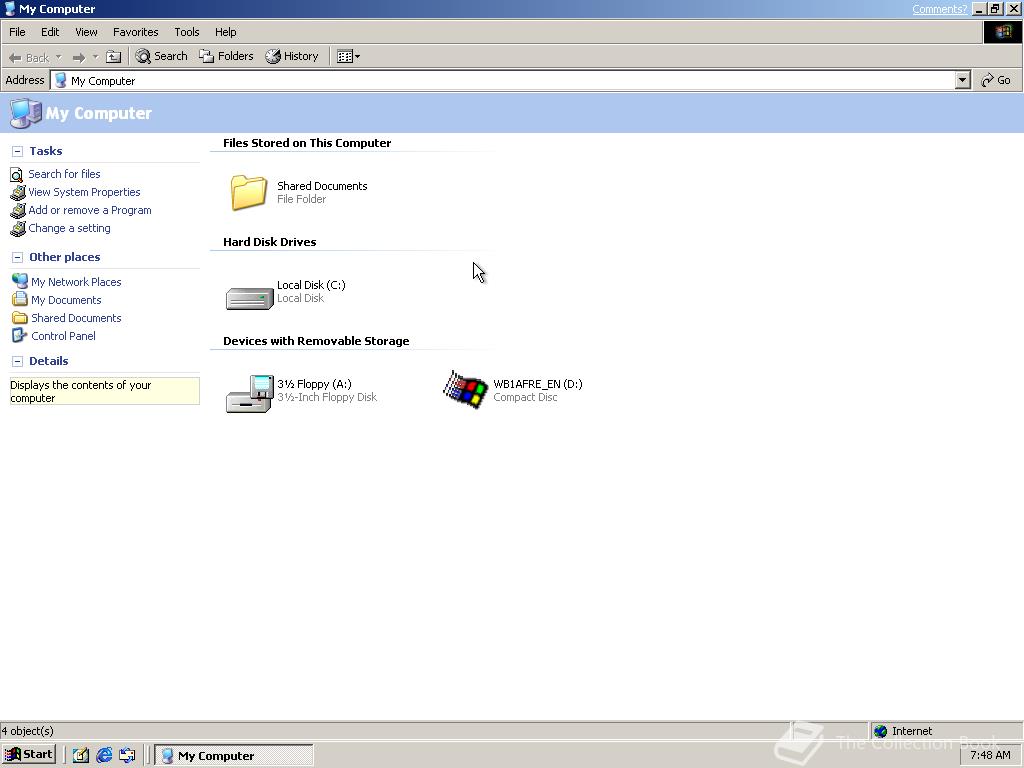Viewport: 1024px width, 768px height.
Task: Click the Up one level folder icon
Action: 114,57
